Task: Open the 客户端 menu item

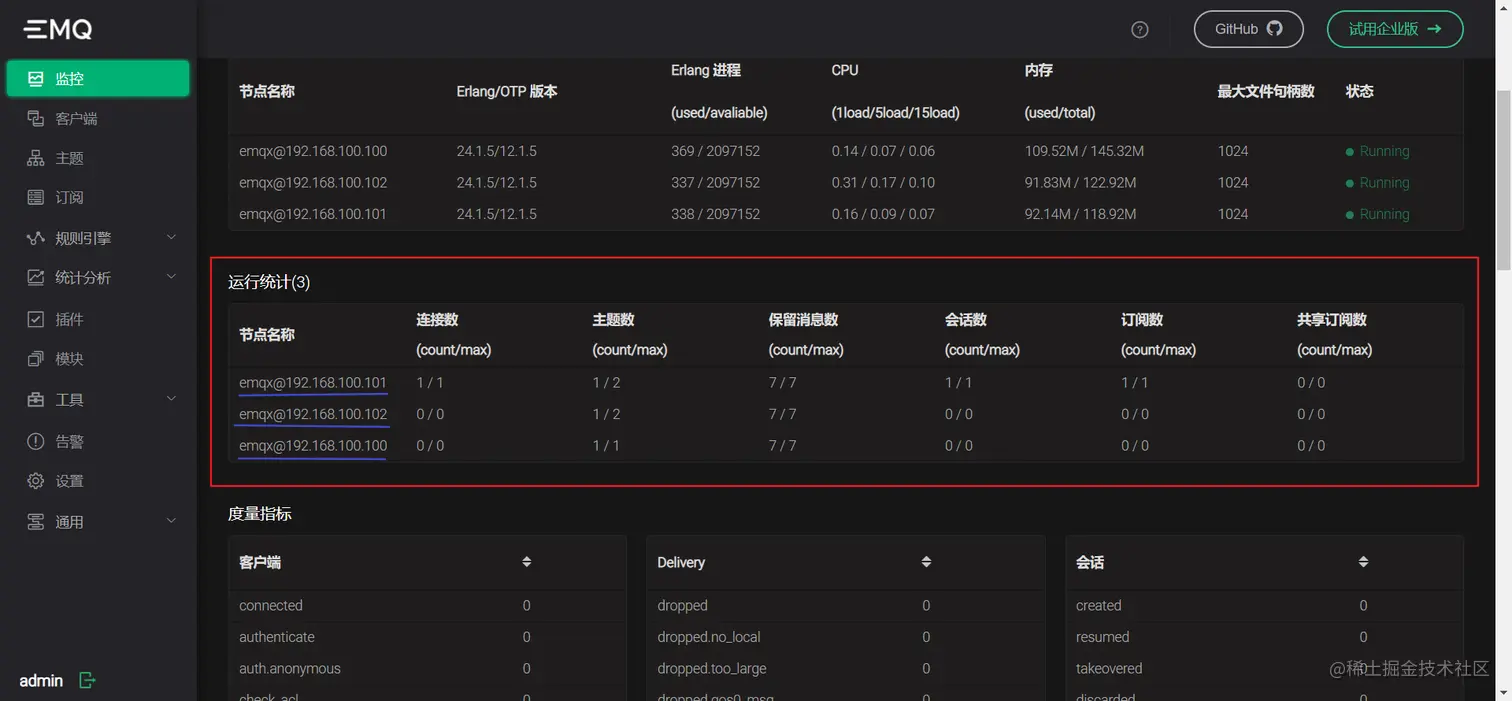Action: [x=98, y=118]
